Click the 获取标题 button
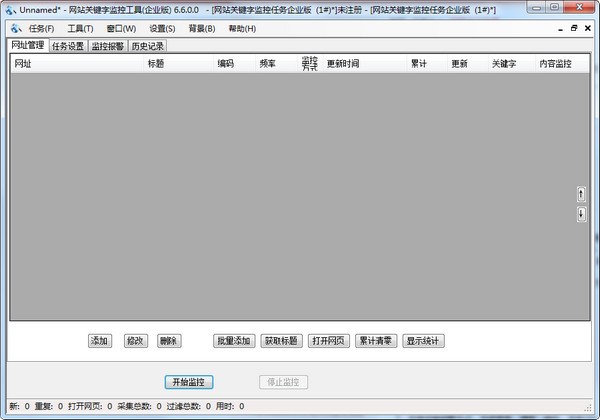600x420 pixels. [x=281, y=341]
